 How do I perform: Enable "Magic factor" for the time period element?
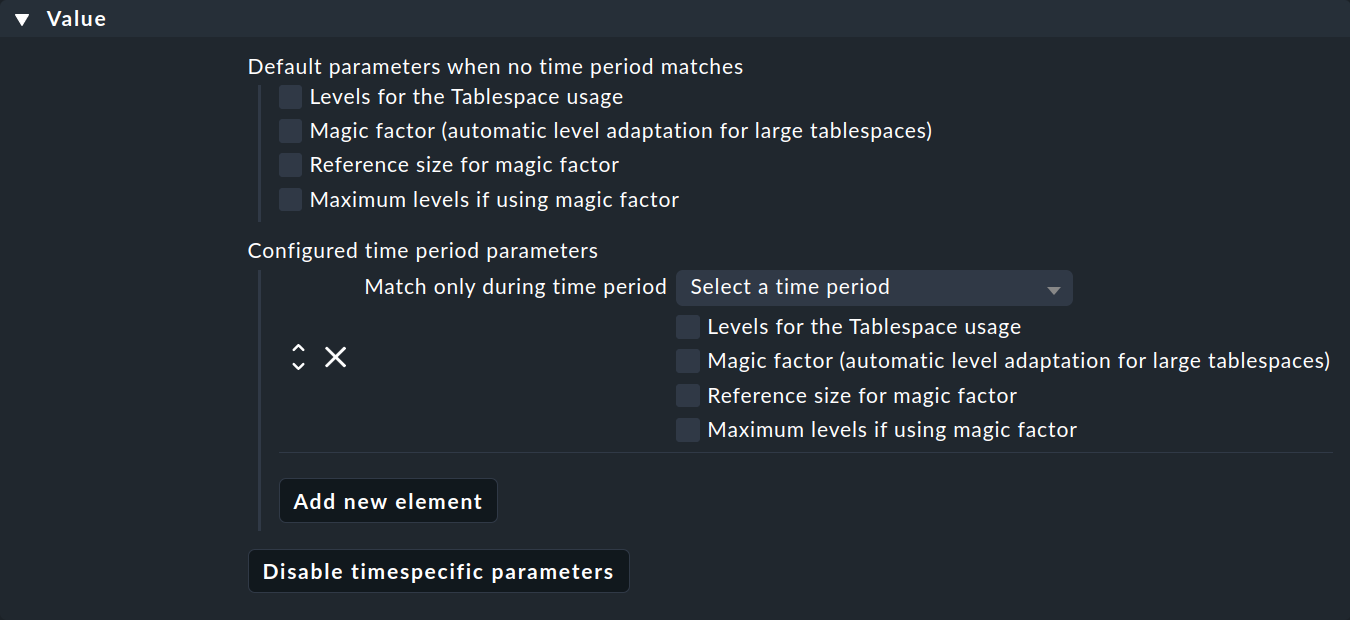pos(687,360)
